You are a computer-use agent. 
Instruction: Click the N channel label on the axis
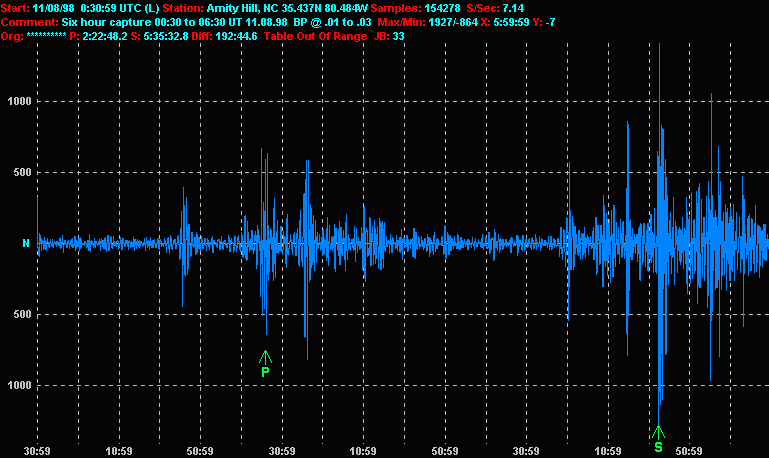[26, 243]
